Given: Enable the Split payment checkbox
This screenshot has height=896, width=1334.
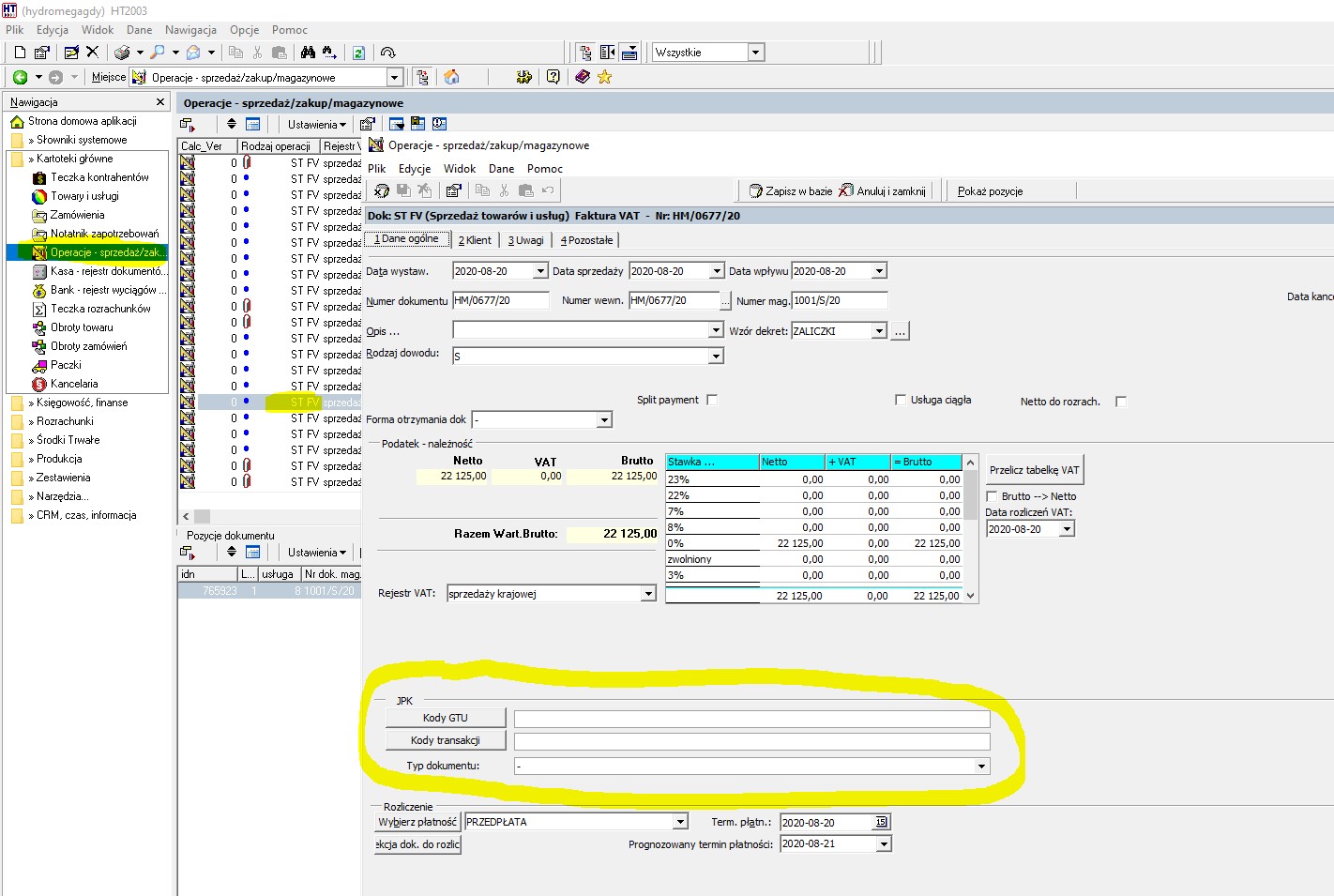Looking at the screenshot, I should point(712,400).
